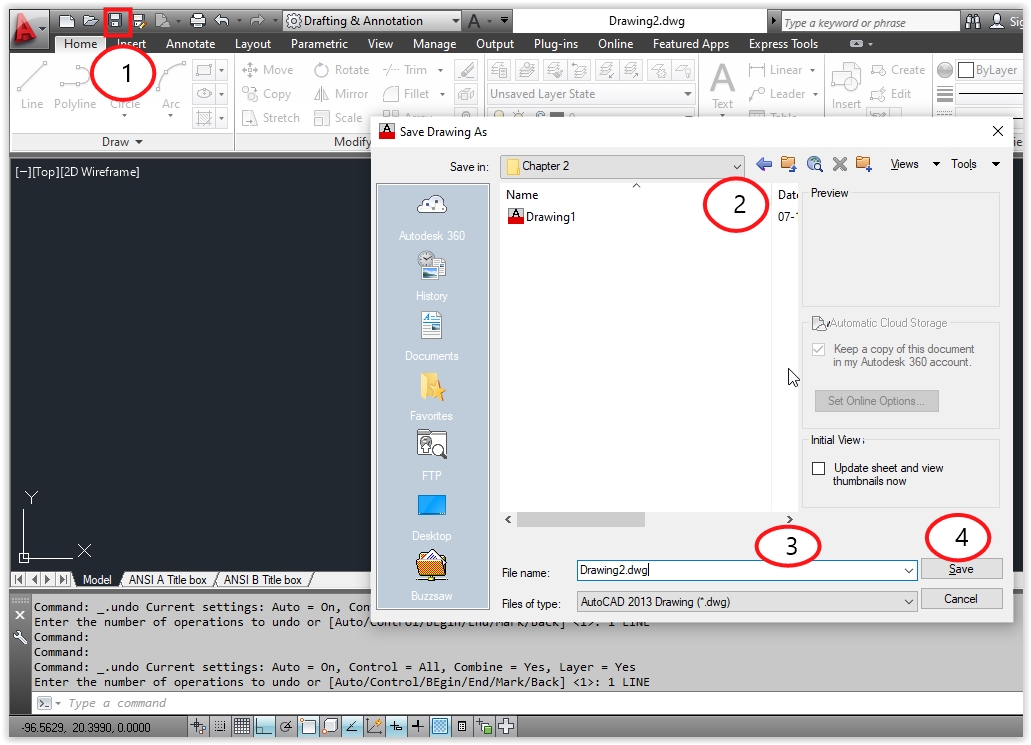Click the Insert block icon
This screenshot has width=1031, height=745.
click(x=846, y=86)
